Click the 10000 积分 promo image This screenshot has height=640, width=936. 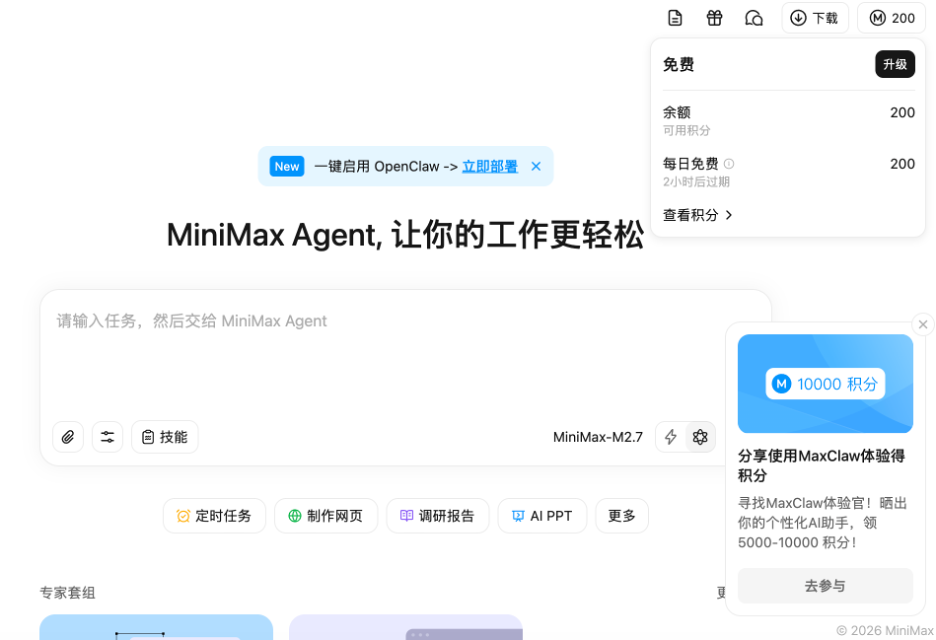click(825, 383)
